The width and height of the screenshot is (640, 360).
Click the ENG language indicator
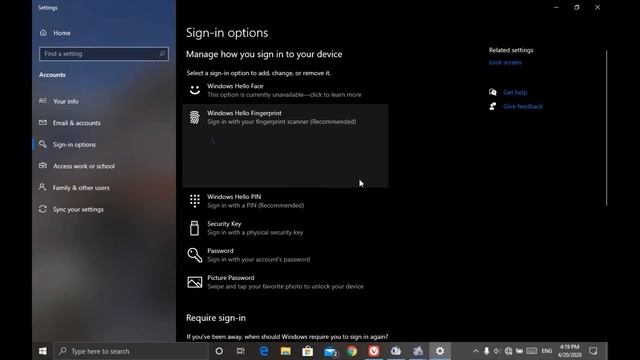(x=547, y=351)
